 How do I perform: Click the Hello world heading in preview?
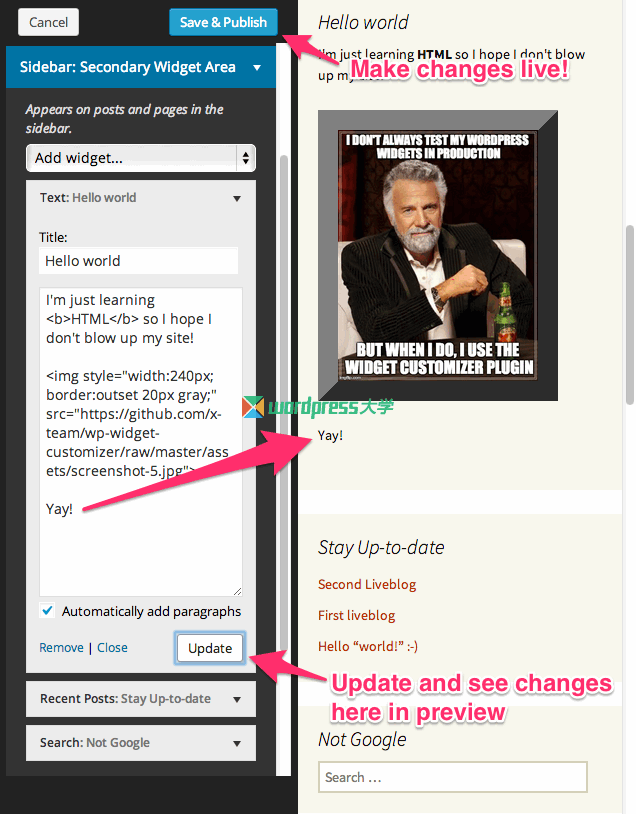(x=363, y=22)
